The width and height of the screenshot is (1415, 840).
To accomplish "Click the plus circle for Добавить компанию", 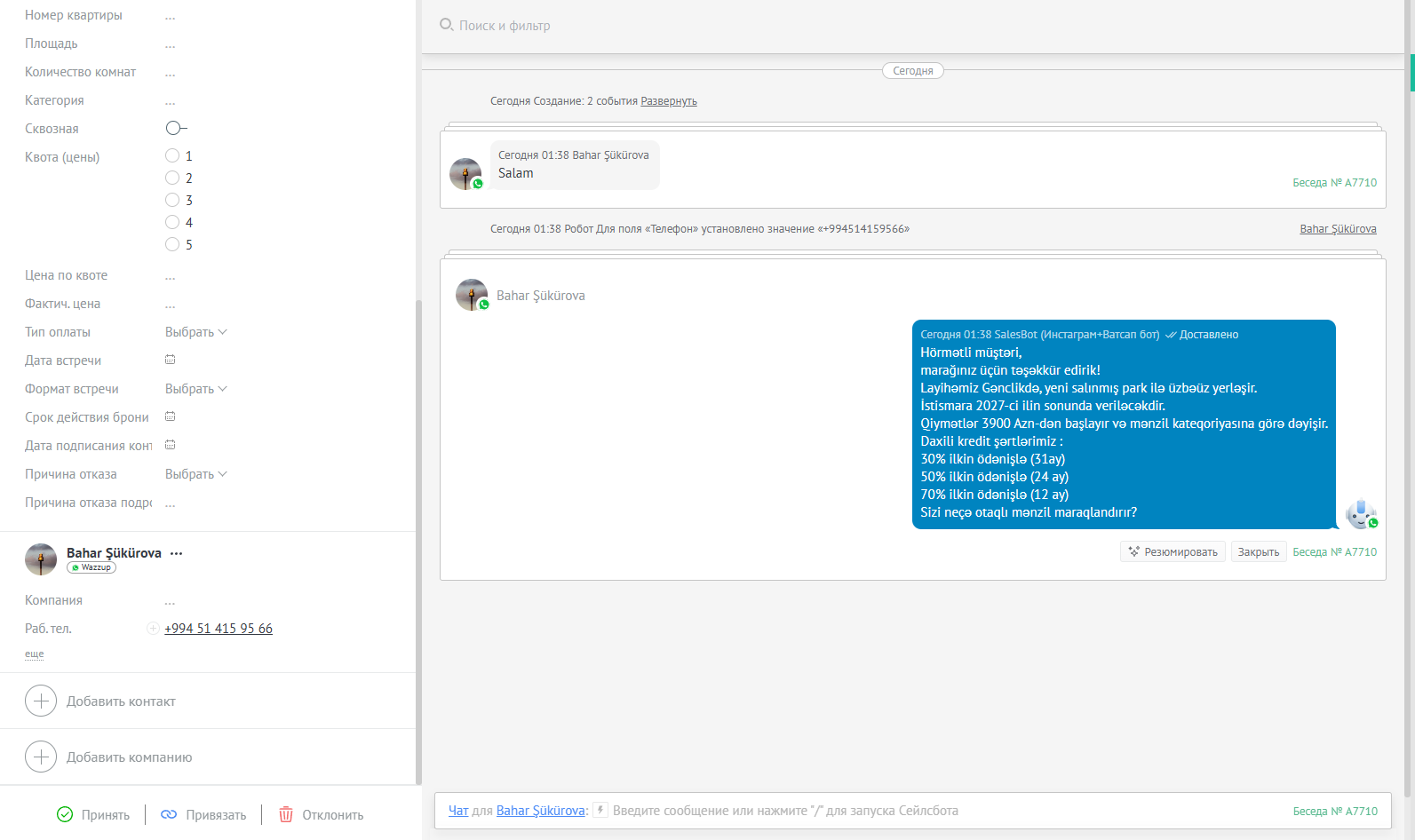I will tap(41, 757).
